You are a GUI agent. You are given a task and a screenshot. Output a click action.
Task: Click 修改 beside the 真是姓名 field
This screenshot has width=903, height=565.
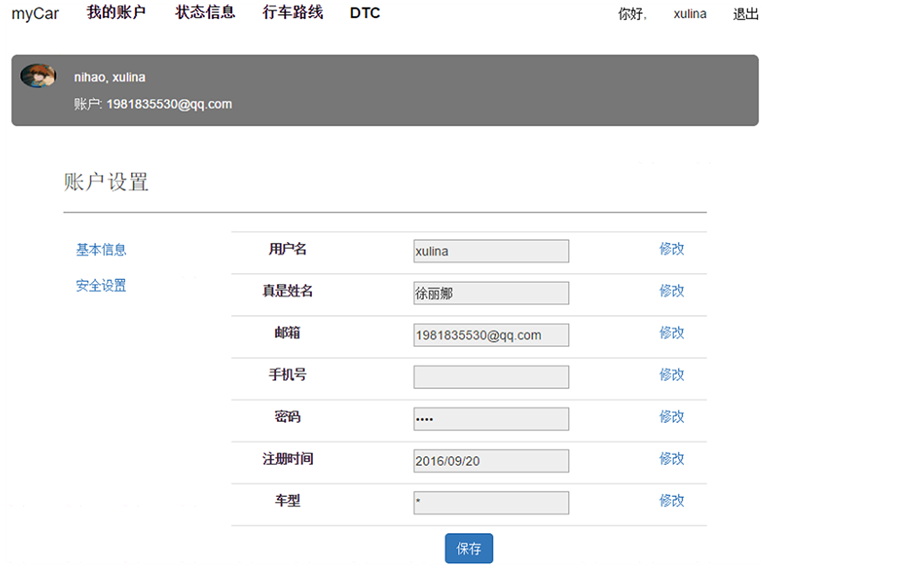(x=672, y=291)
